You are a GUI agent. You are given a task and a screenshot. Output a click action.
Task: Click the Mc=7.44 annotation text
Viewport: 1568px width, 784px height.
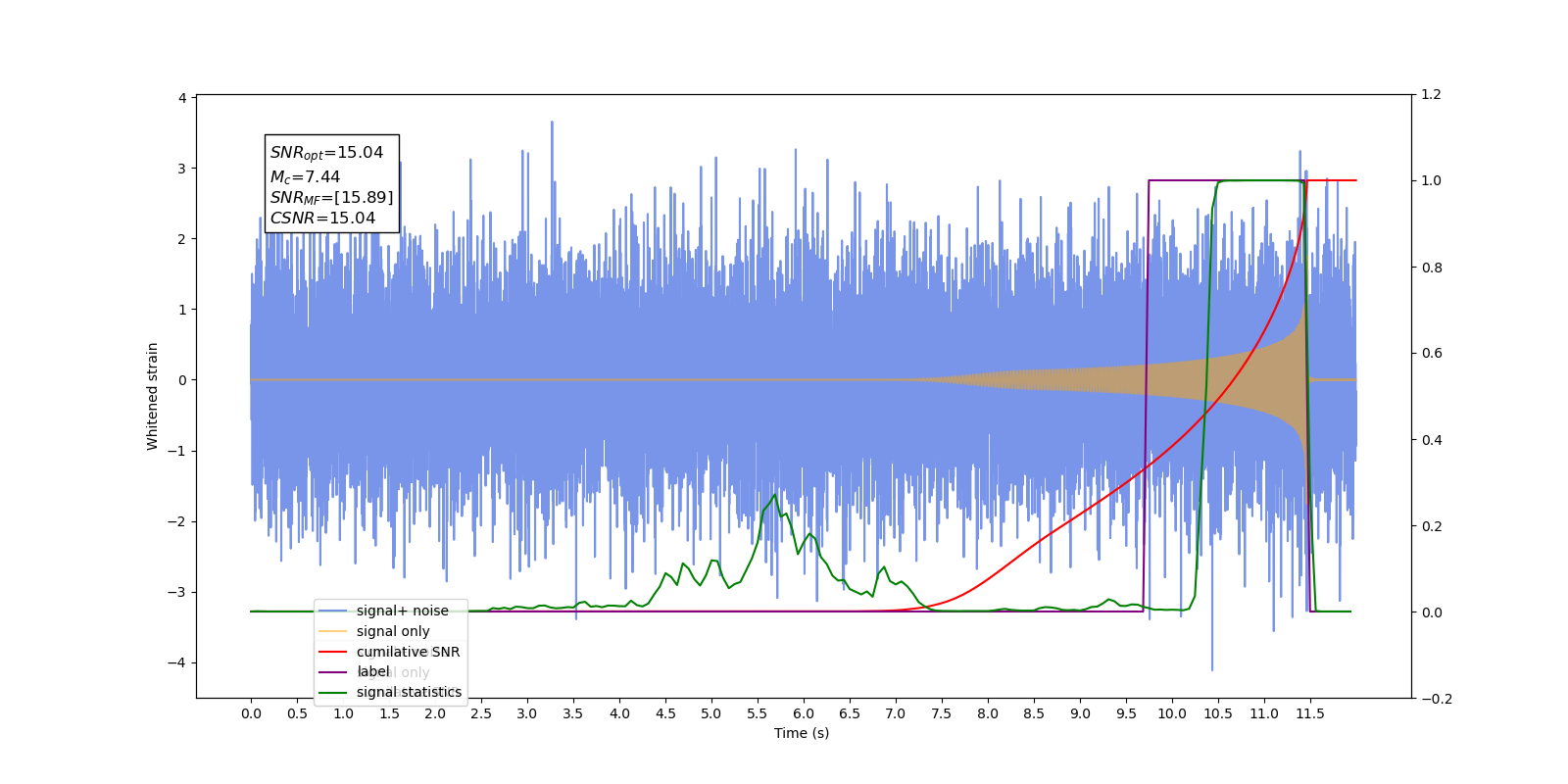pyautogui.click(x=305, y=176)
